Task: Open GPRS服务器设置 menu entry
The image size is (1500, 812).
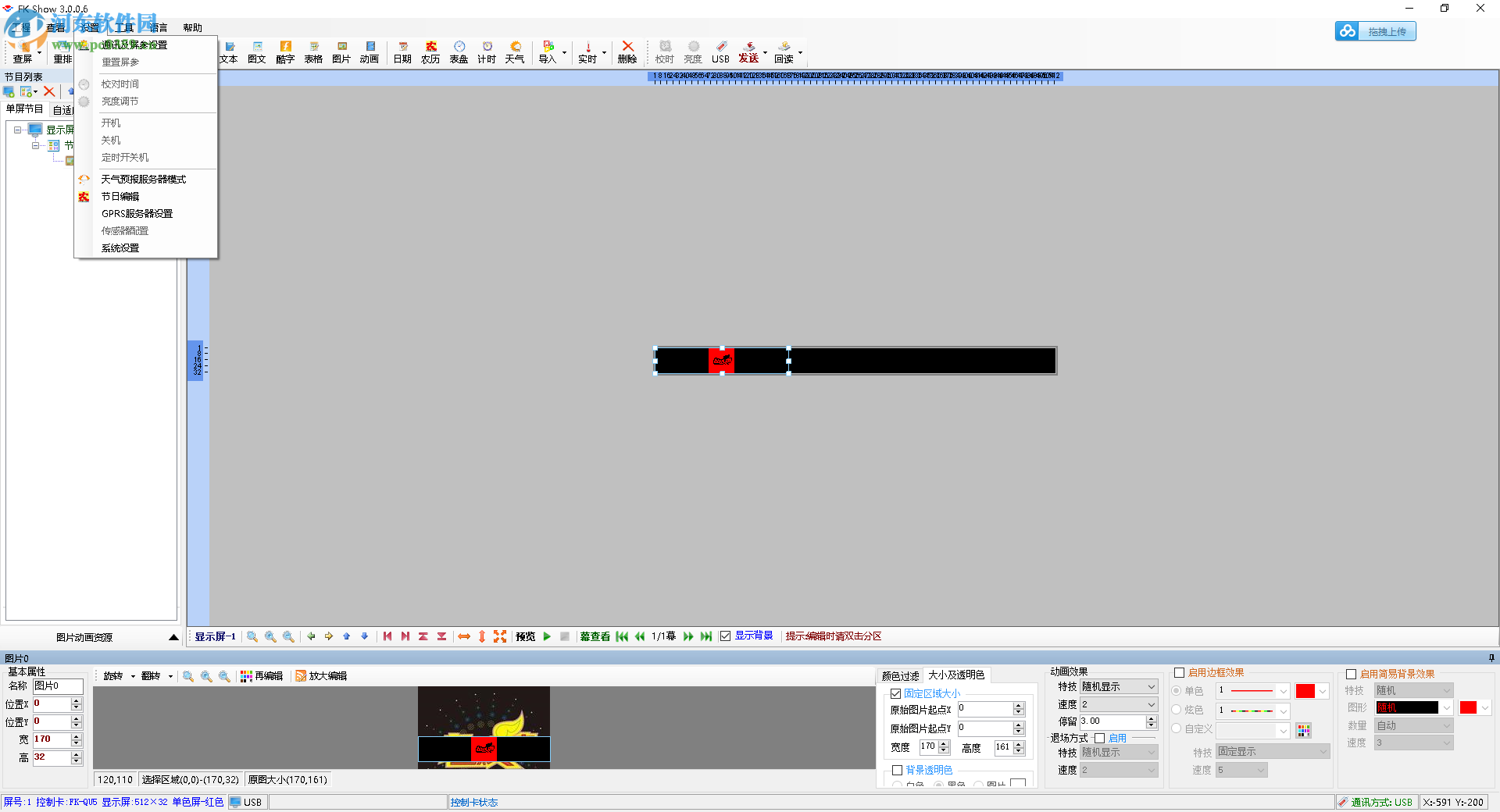Action: (x=137, y=214)
